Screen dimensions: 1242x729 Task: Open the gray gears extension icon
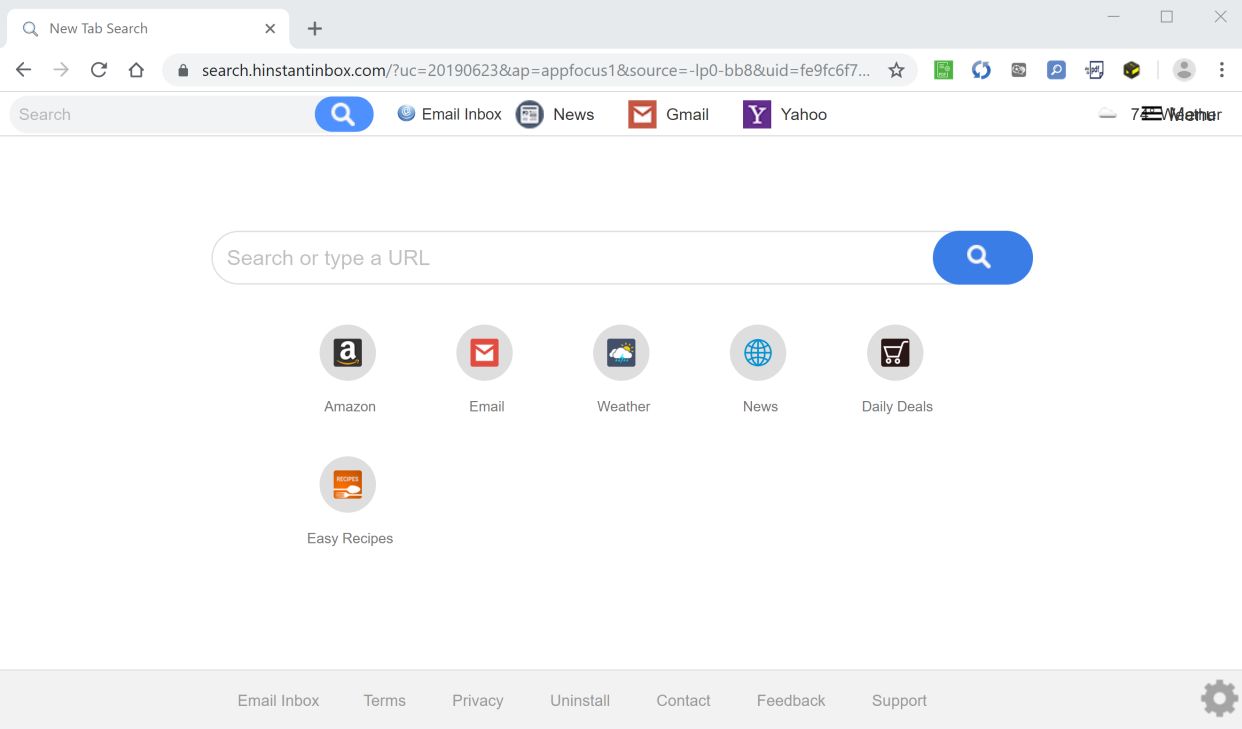pos(1018,70)
